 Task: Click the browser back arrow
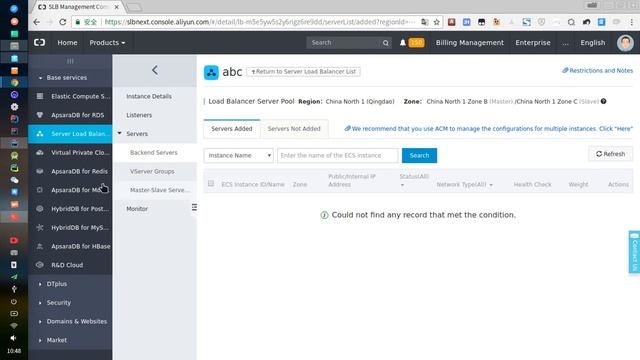tap(36, 22)
